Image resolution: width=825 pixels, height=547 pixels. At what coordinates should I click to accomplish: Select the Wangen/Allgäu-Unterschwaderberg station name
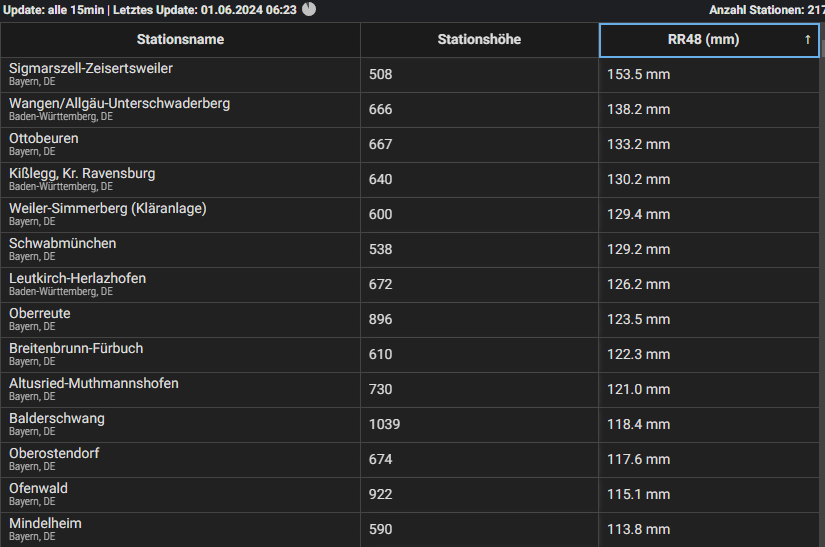tap(119, 103)
